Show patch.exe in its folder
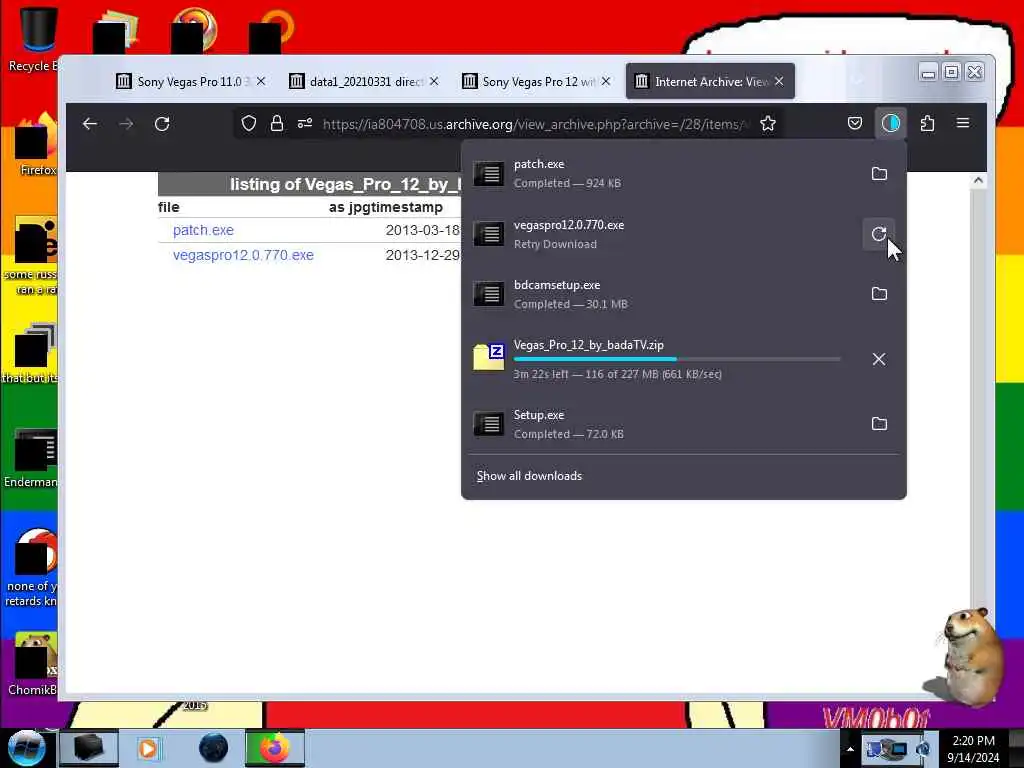The image size is (1024, 768). 879,174
